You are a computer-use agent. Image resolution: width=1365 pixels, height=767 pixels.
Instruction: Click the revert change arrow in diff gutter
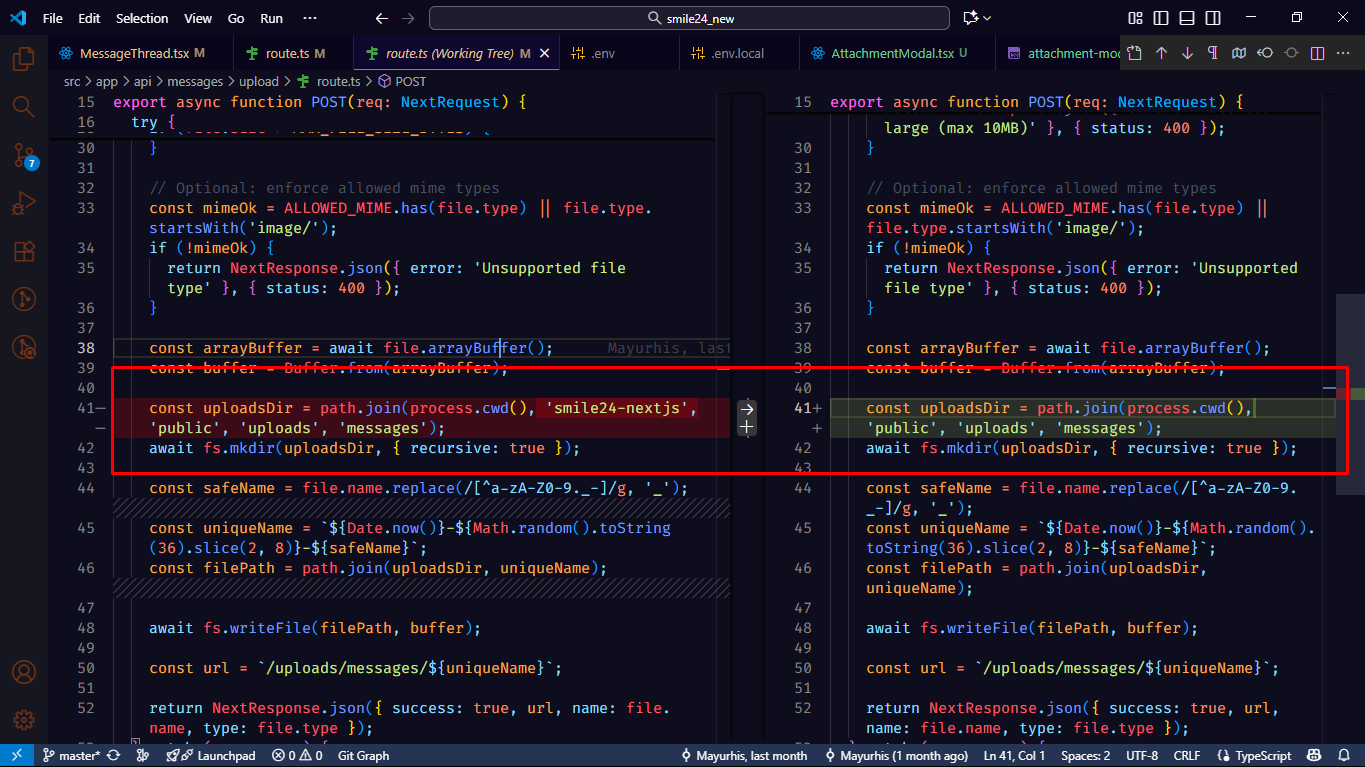pyautogui.click(x=747, y=408)
